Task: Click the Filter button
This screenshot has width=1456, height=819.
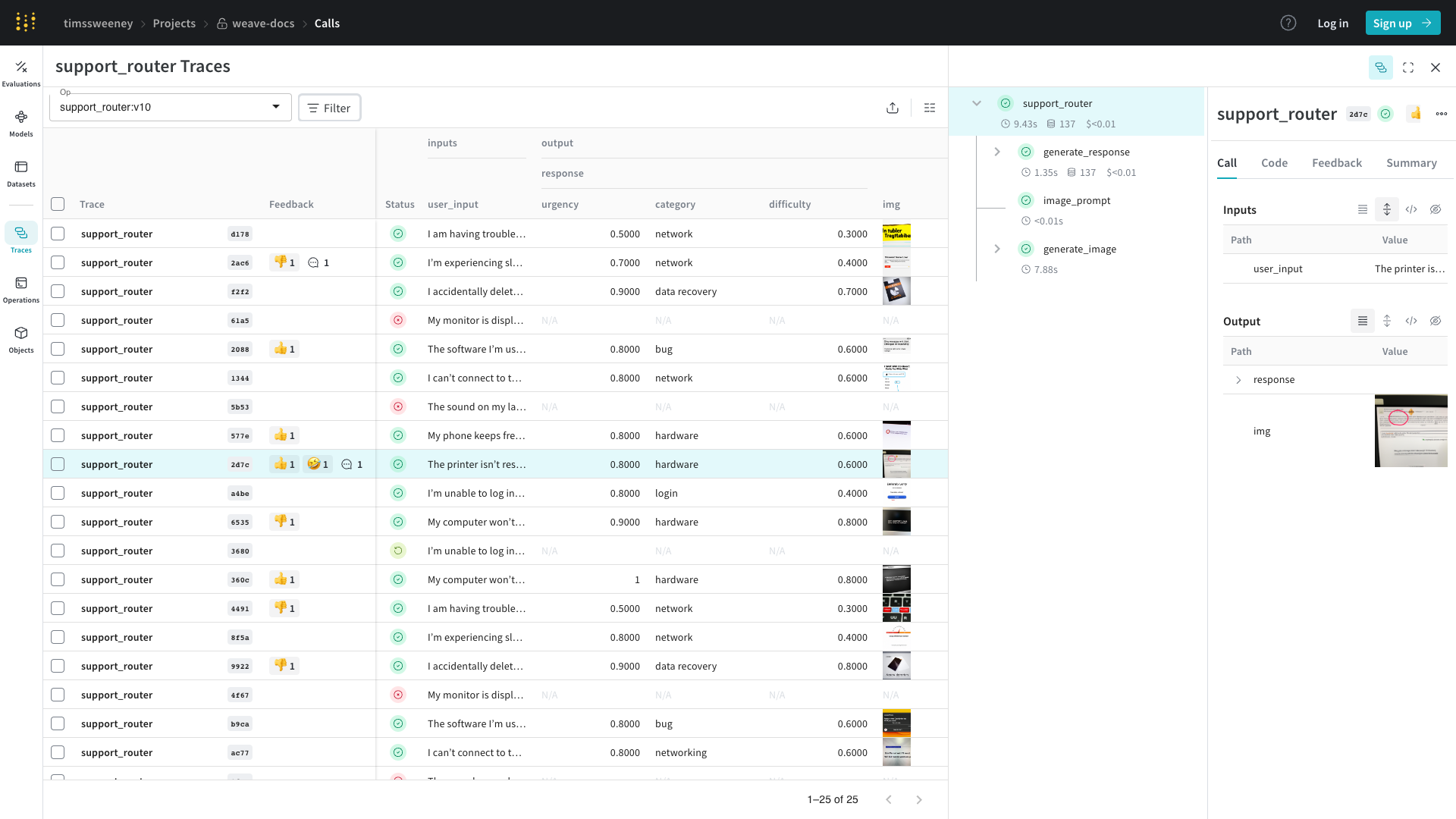Action: point(329,107)
